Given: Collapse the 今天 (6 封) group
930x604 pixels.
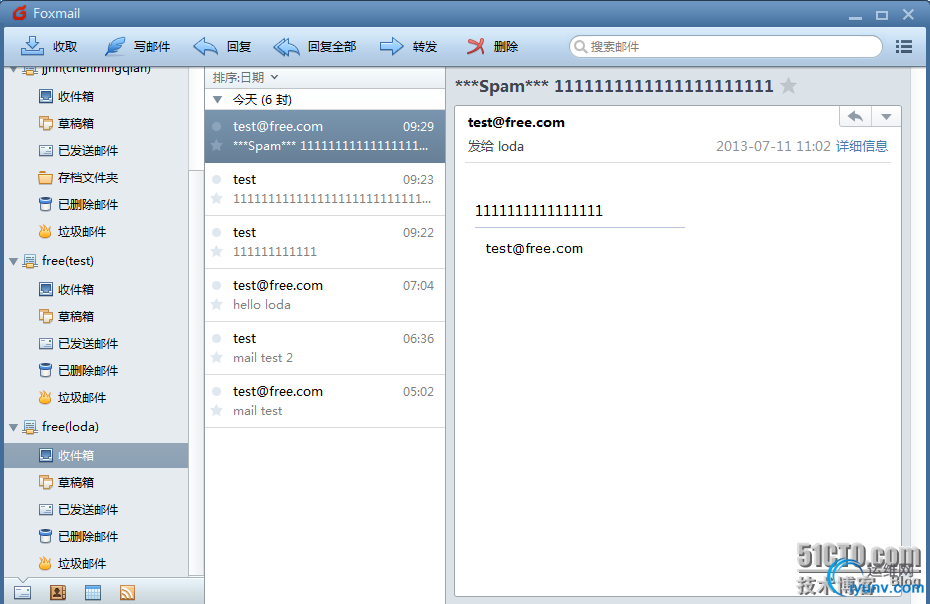Looking at the screenshot, I should pyautogui.click(x=218, y=100).
